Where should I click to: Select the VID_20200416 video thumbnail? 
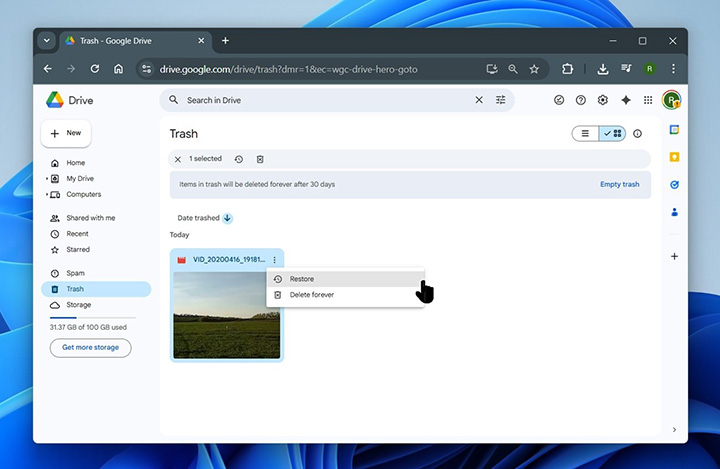[x=227, y=315]
